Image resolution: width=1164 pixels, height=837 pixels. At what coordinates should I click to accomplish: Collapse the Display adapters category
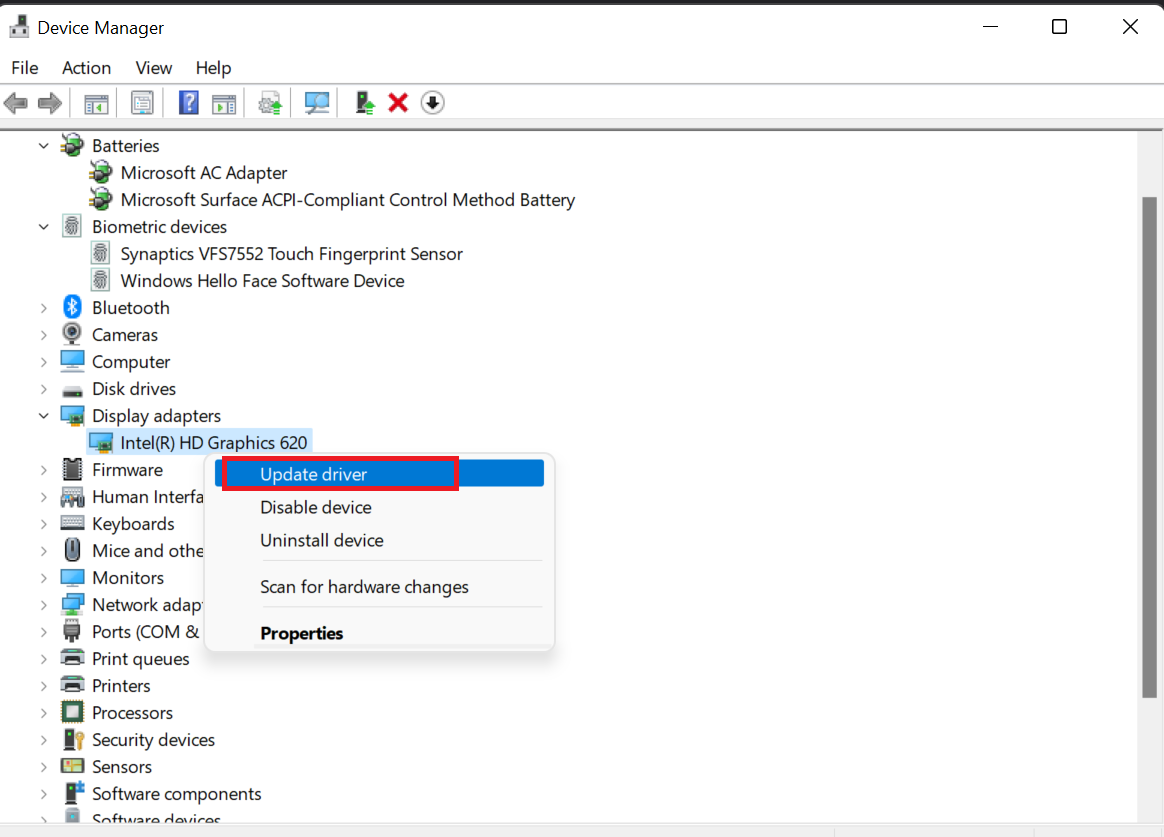[44, 416]
